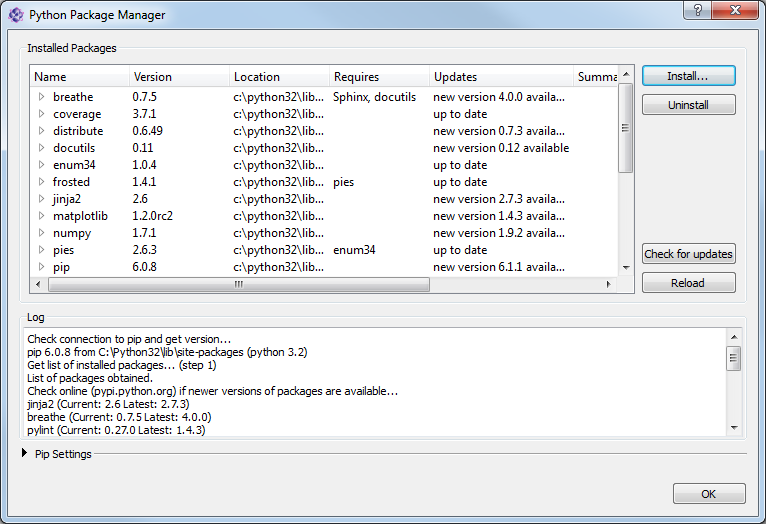Select the frosted package name
The image size is (766, 524).
click(x=71, y=182)
